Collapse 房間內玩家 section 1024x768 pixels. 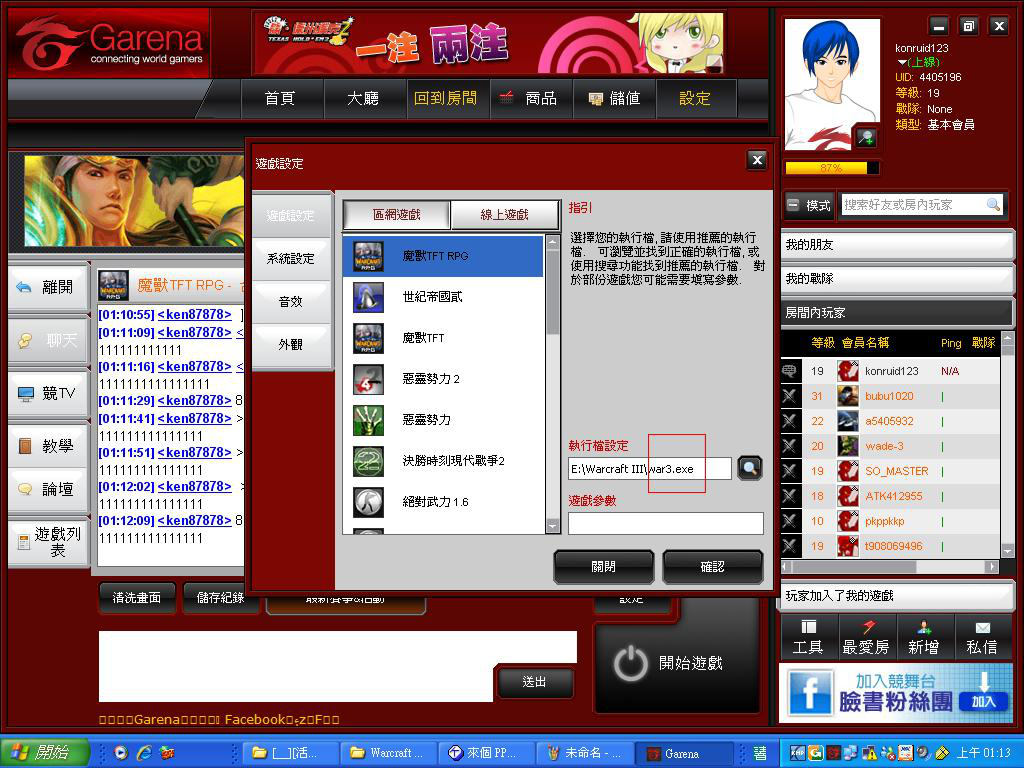(897, 313)
